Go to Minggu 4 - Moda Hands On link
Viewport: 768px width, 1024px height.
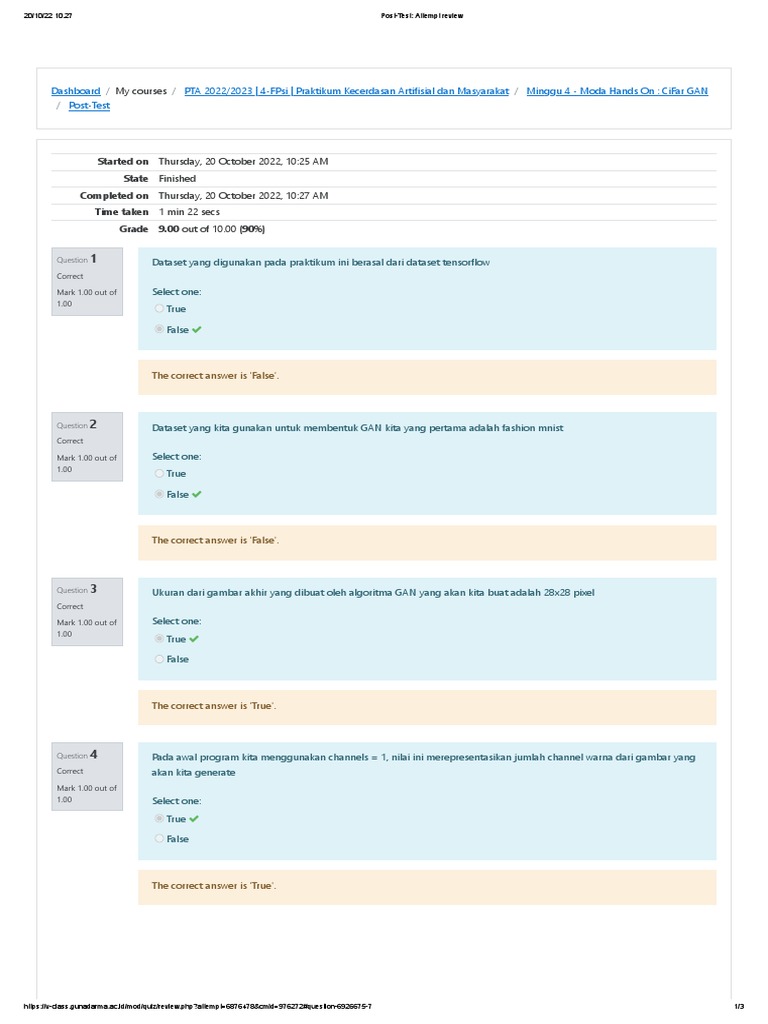click(617, 91)
